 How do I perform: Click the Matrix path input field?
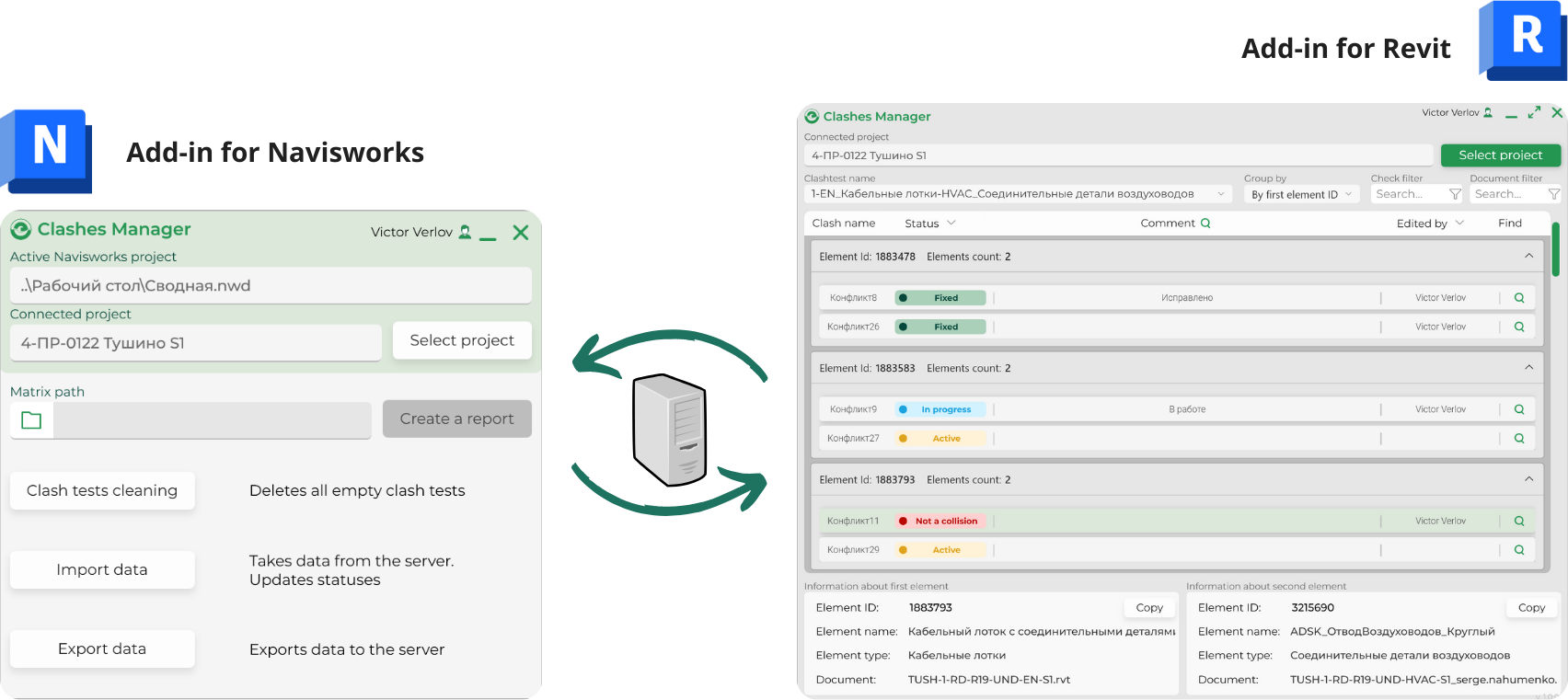(213, 420)
